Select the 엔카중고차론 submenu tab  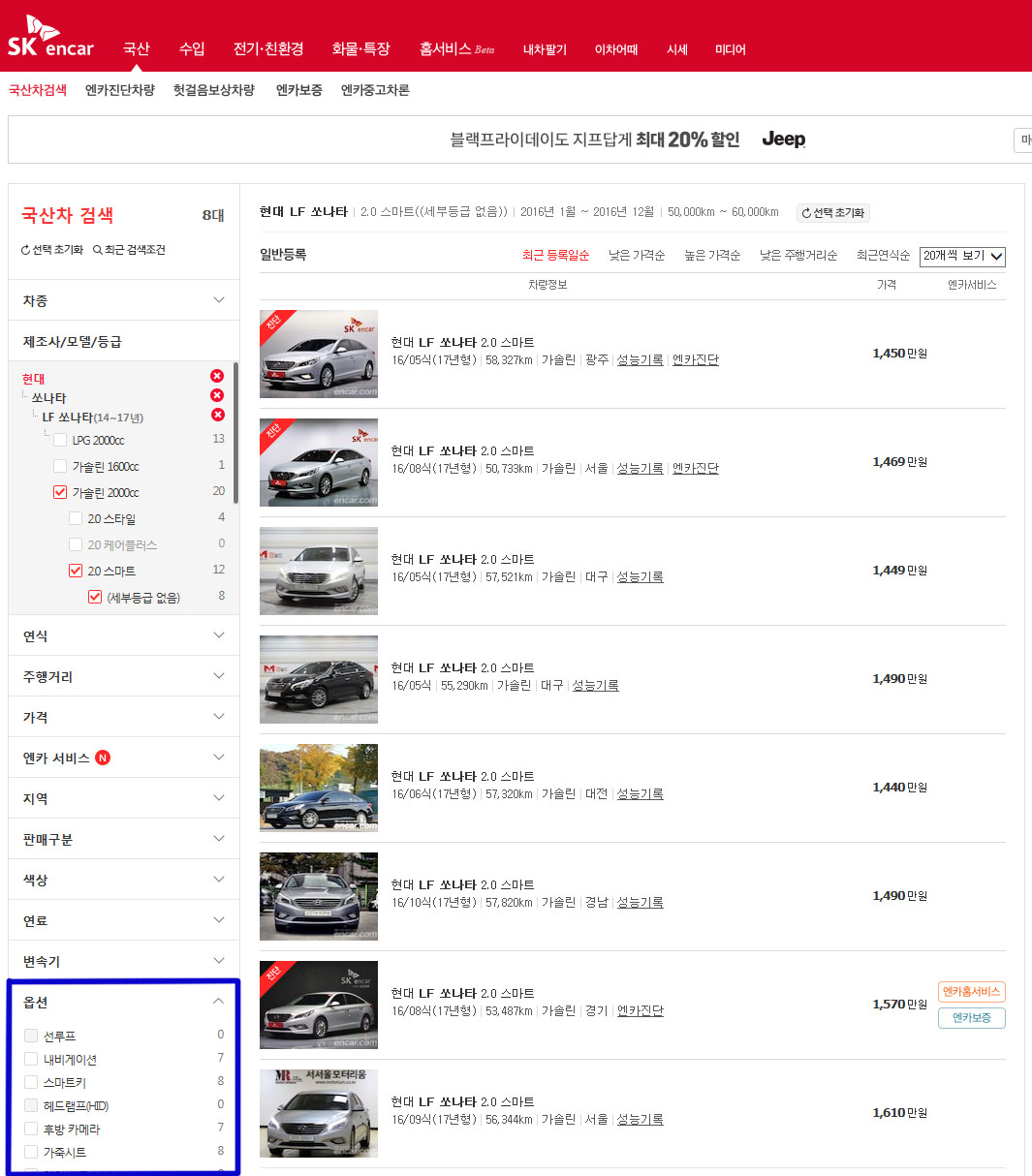[x=375, y=90]
